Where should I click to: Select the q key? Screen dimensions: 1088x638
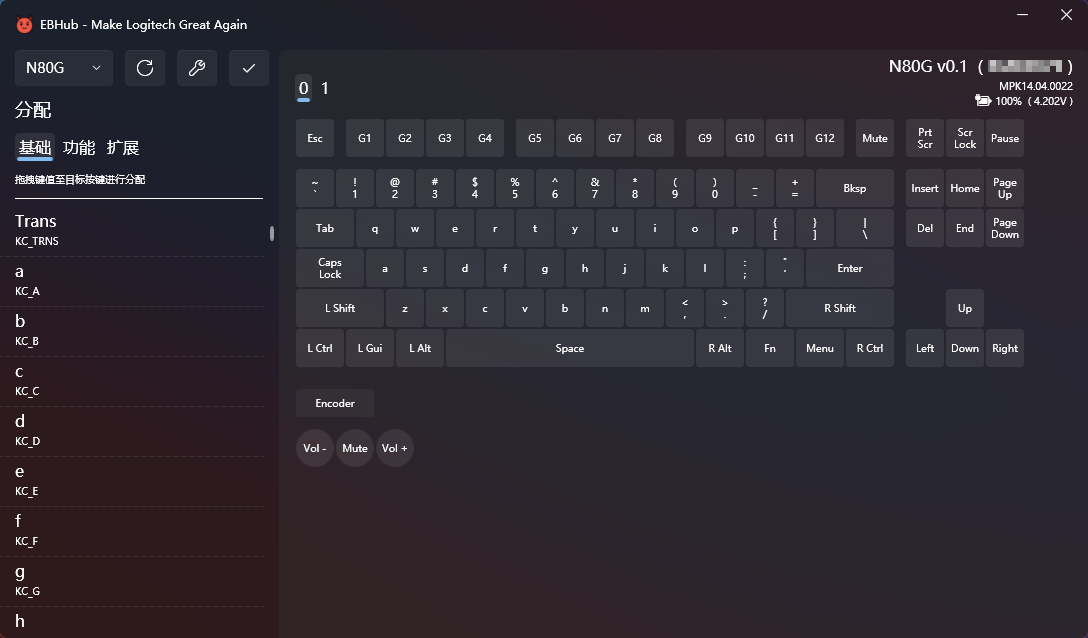(375, 228)
